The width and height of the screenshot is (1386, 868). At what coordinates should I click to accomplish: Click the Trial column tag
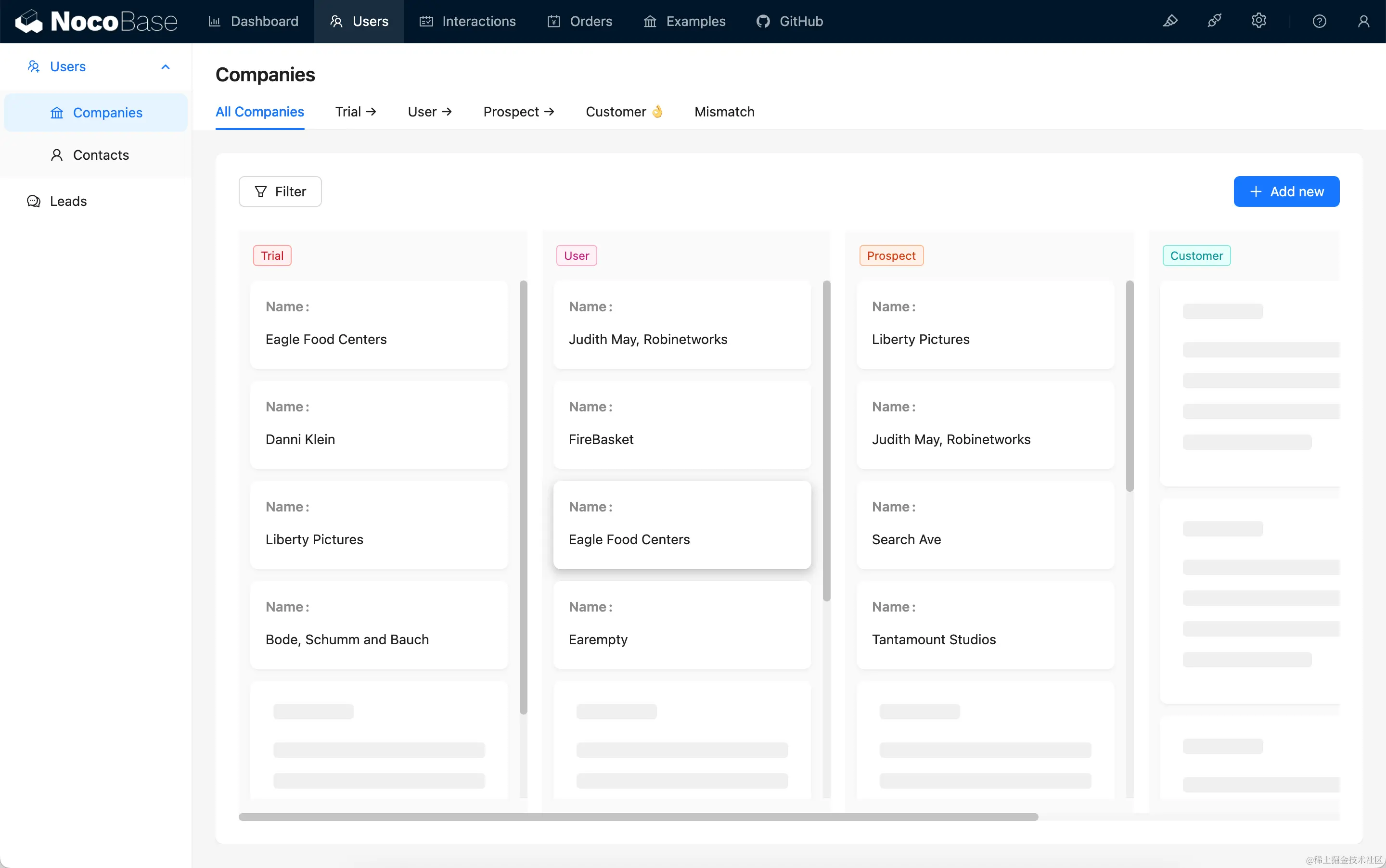tap(272, 255)
